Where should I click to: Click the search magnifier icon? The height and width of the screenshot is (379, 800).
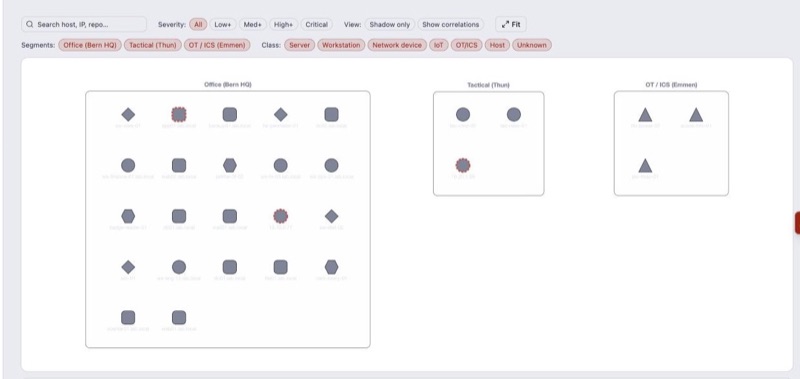[x=30, y=24]
